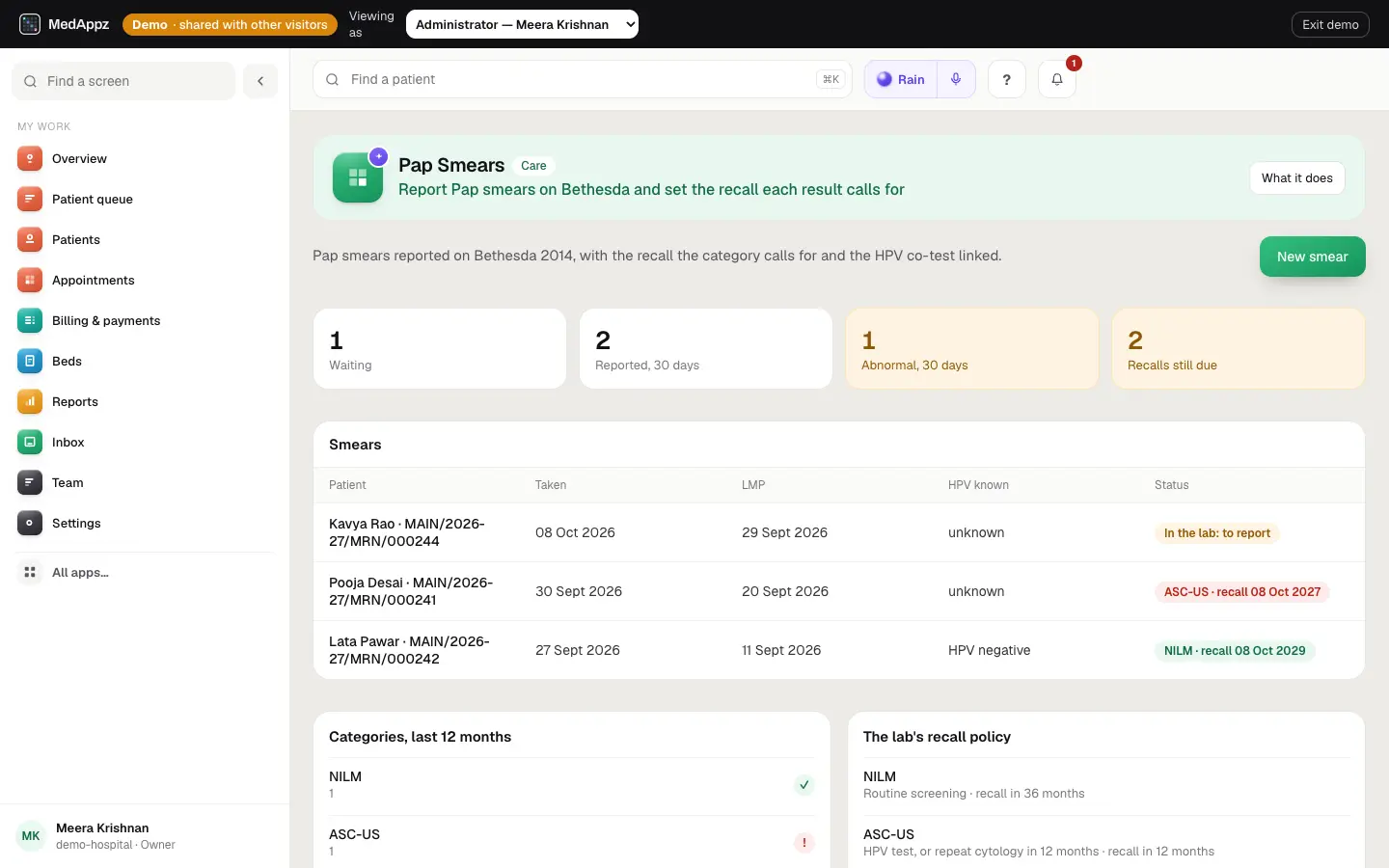The width and height of the screenshot is (1389, 868).
Task: Open the Pooja Desai smear row
Action: click(x=839, y=591)
